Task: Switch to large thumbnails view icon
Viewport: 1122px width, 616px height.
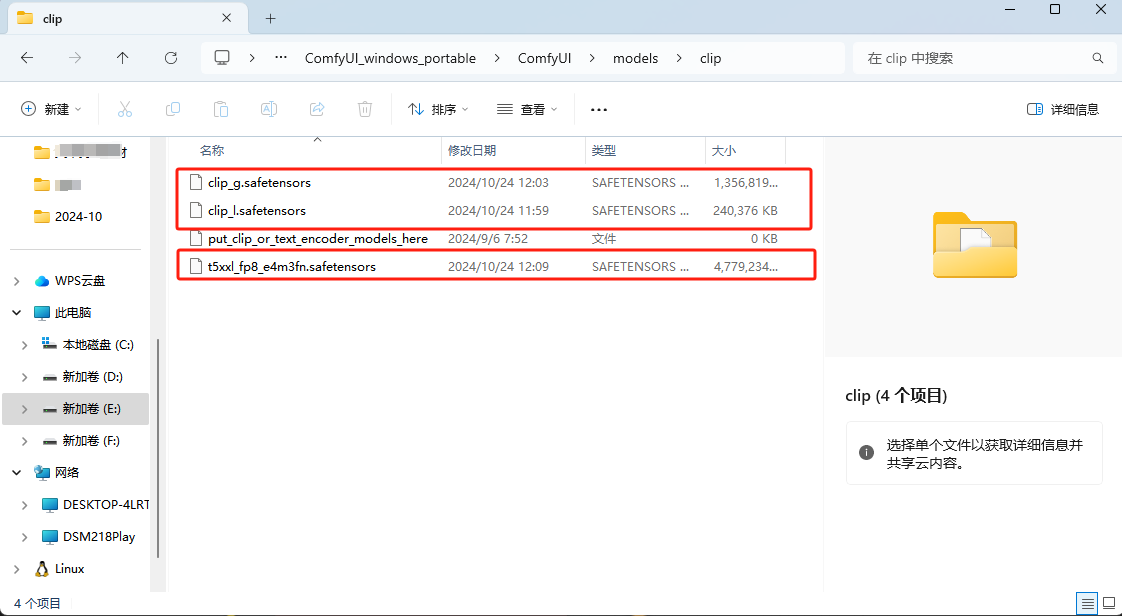Action: [1108, 603]
